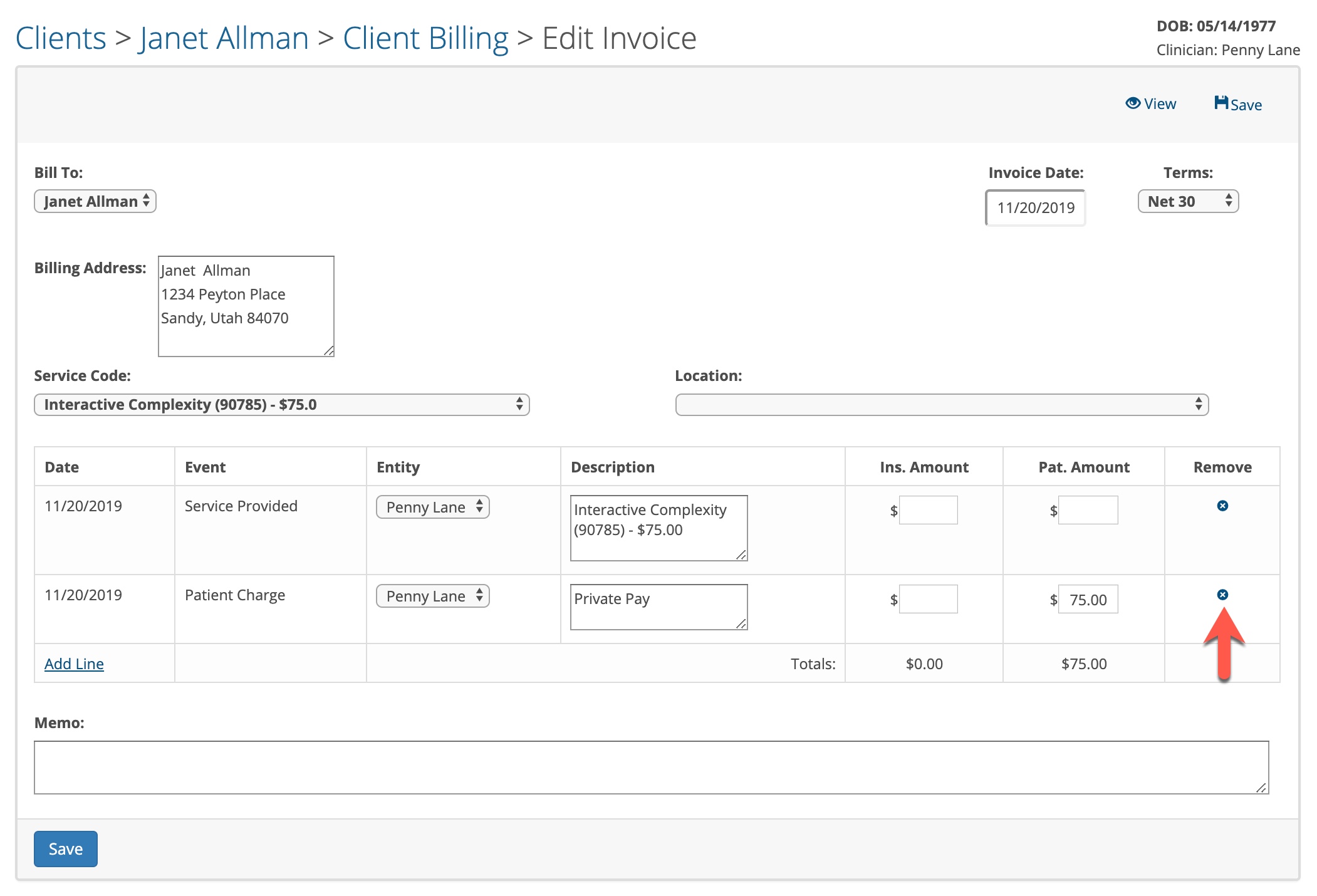Click the View eye icon
Screen dimensions: 1317x896
[1132, 103]
